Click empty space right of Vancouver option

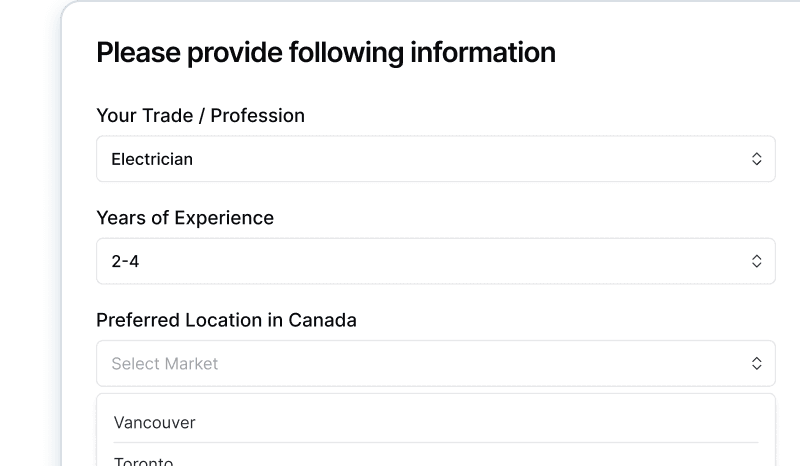pyautogui.click(x=500, y=422)
